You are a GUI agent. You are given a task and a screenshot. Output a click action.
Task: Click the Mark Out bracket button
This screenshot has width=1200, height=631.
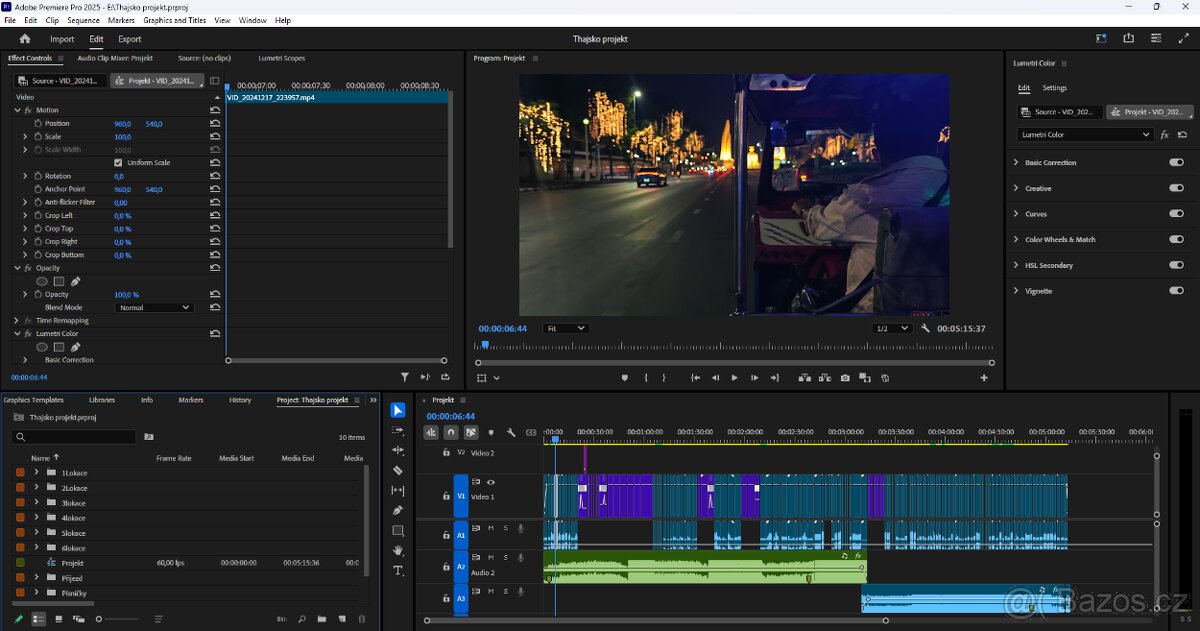pyautogui.click(x=663, y=378)
